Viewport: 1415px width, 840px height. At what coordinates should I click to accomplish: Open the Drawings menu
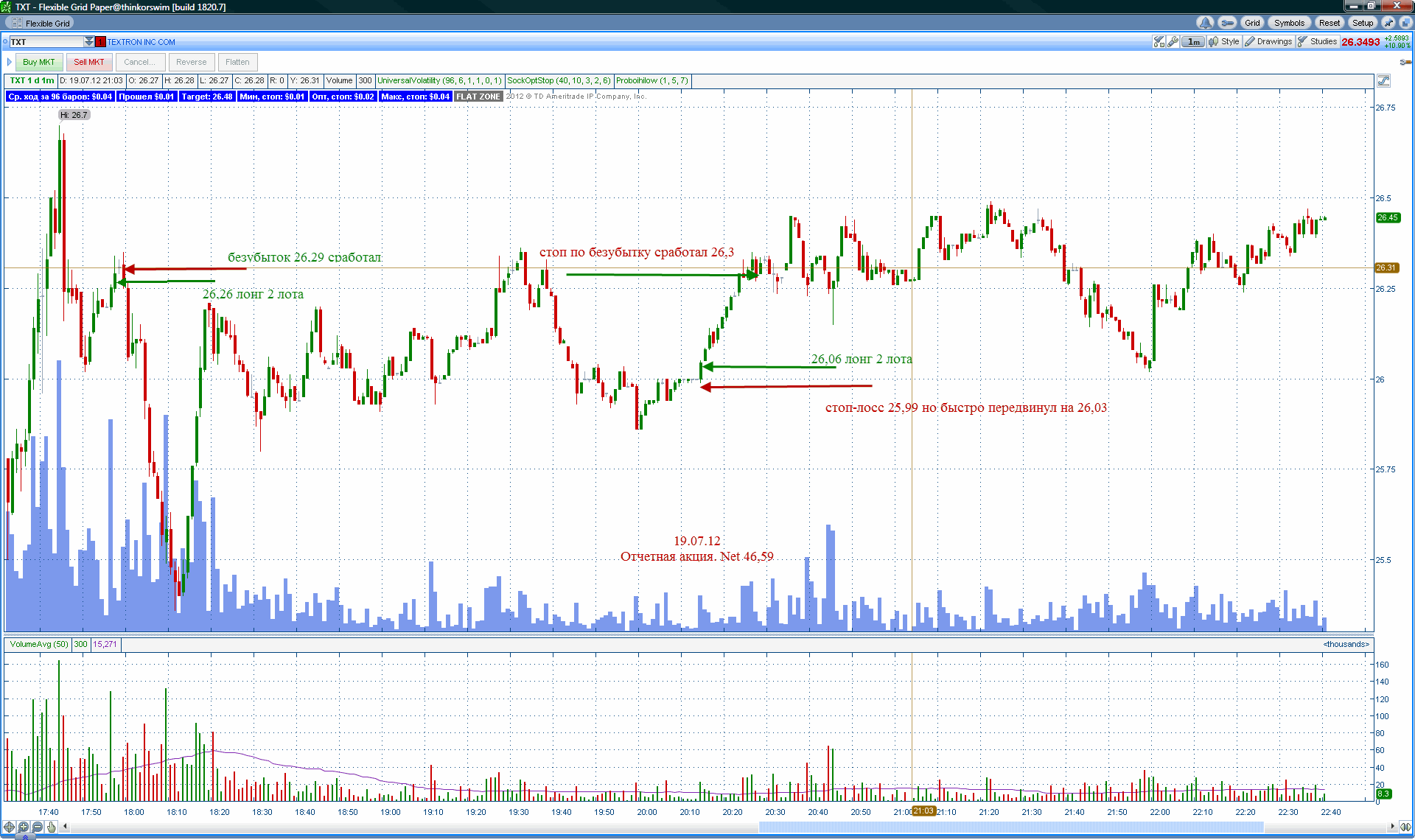[x=1269, y=42]
